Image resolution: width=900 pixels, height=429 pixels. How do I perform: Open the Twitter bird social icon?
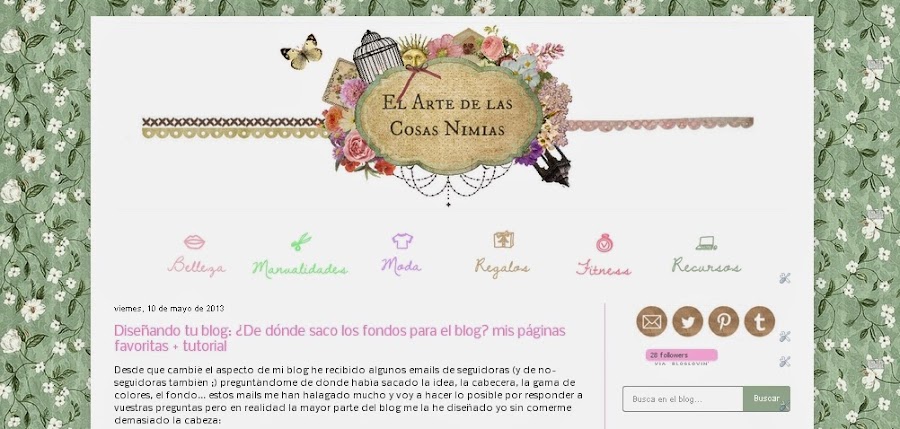[688, 322]
